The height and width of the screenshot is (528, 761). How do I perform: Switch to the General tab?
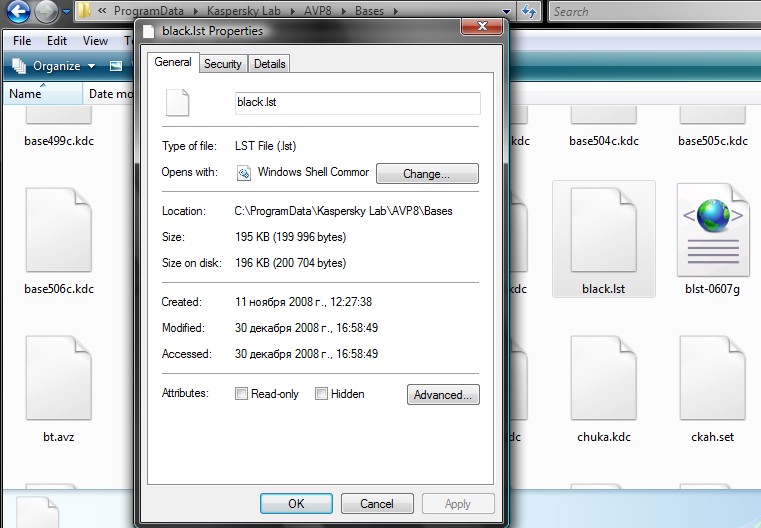tap(173, 62)
